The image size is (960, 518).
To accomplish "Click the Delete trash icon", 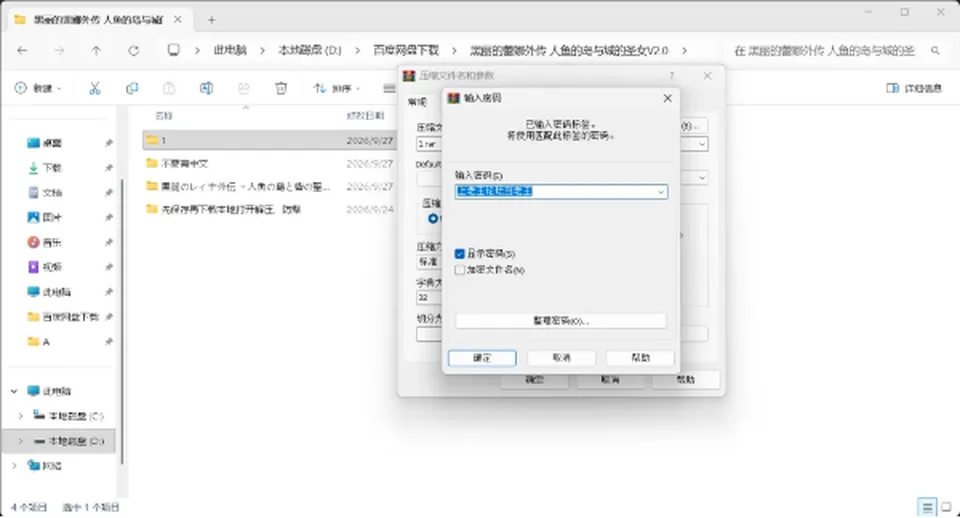I will [281, 88].
